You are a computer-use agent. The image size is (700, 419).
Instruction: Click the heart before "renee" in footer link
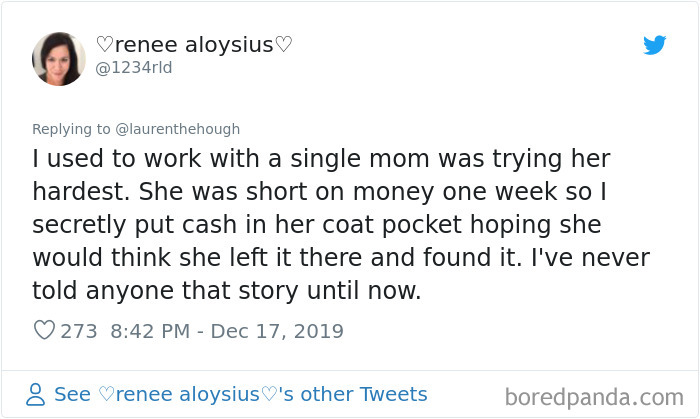coord(104,394)
